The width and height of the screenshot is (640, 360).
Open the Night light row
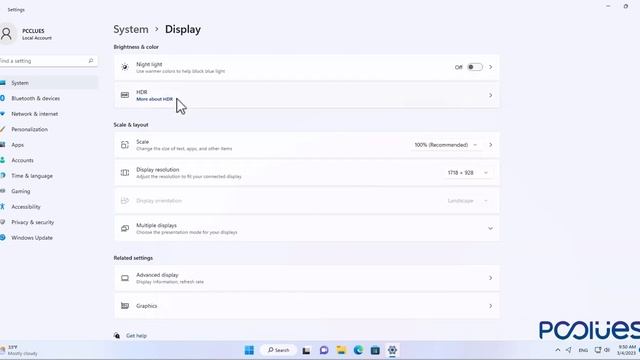[307, 67]
